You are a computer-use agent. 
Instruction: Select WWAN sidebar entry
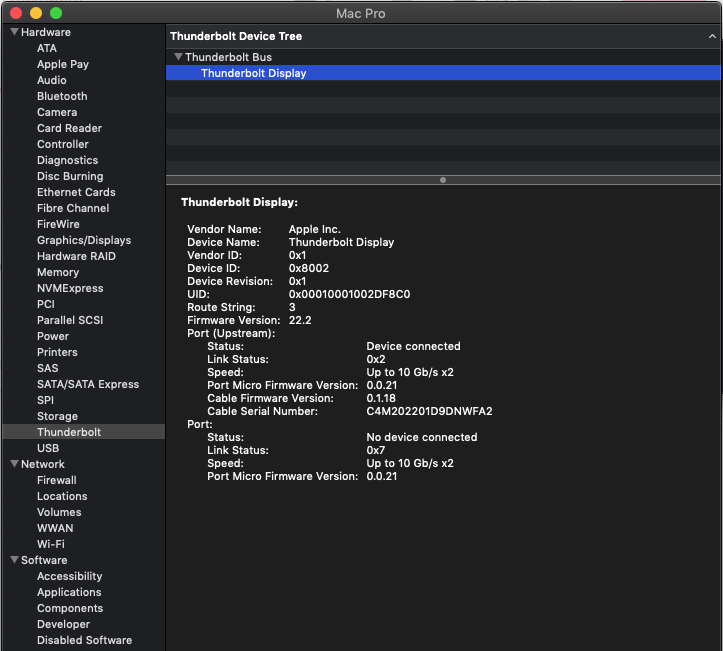55,528
